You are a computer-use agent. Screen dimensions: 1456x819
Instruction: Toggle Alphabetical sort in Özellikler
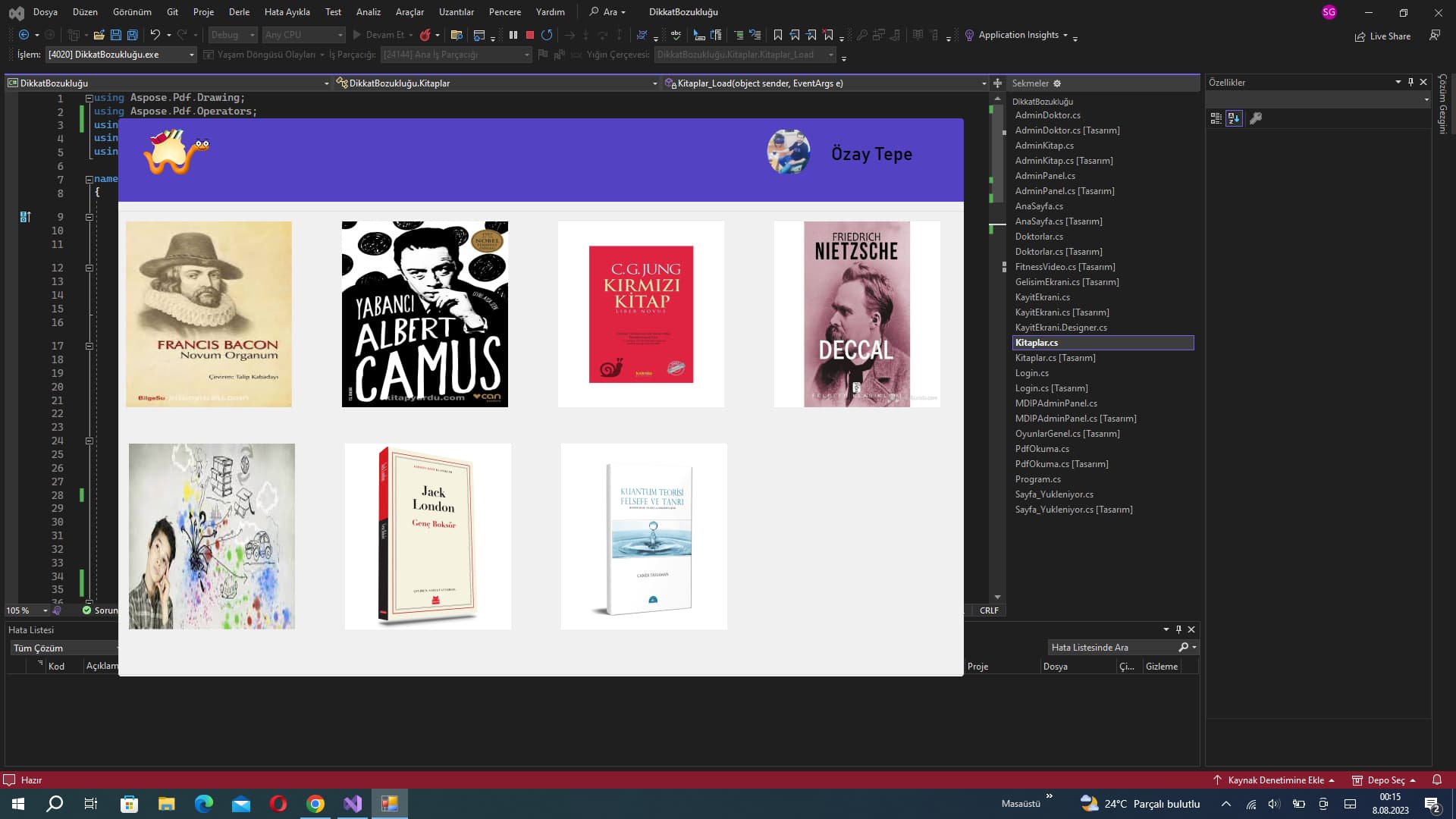click(1234, 118)
